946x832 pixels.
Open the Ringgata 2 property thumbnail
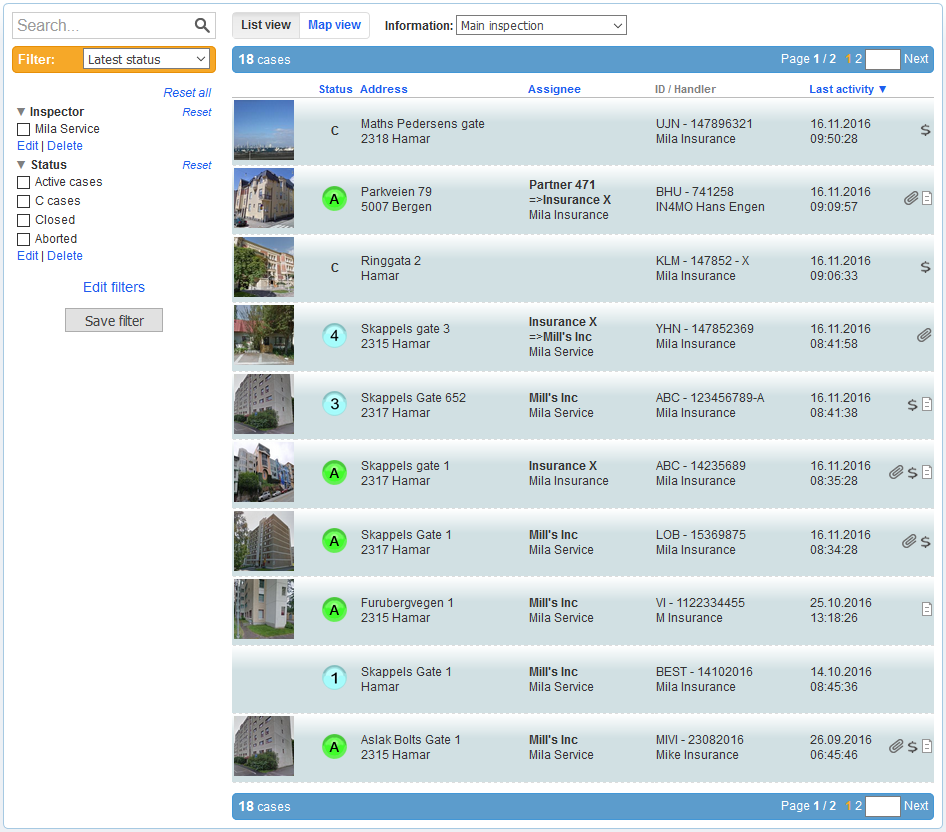[264, 267]
